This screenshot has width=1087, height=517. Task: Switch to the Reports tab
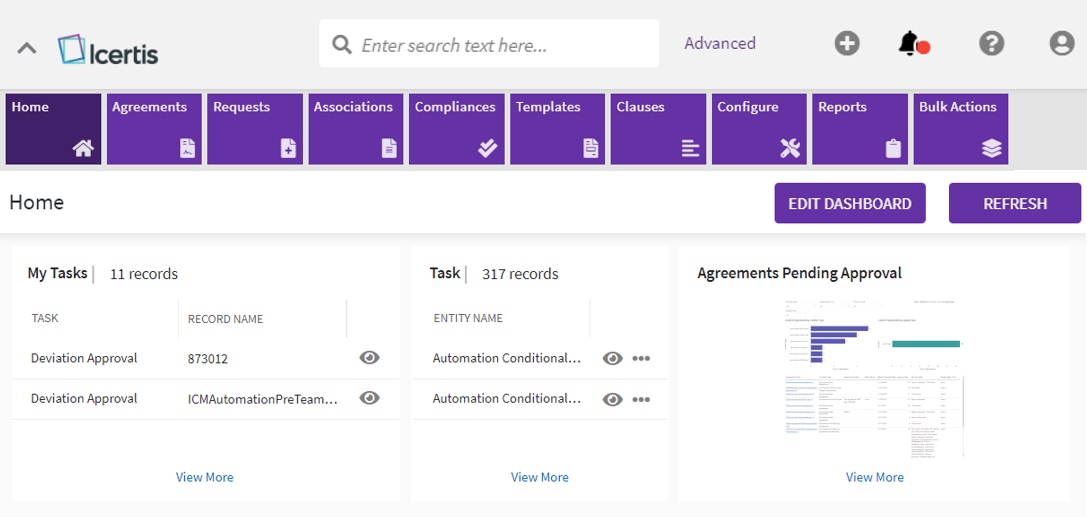(860, 129)
